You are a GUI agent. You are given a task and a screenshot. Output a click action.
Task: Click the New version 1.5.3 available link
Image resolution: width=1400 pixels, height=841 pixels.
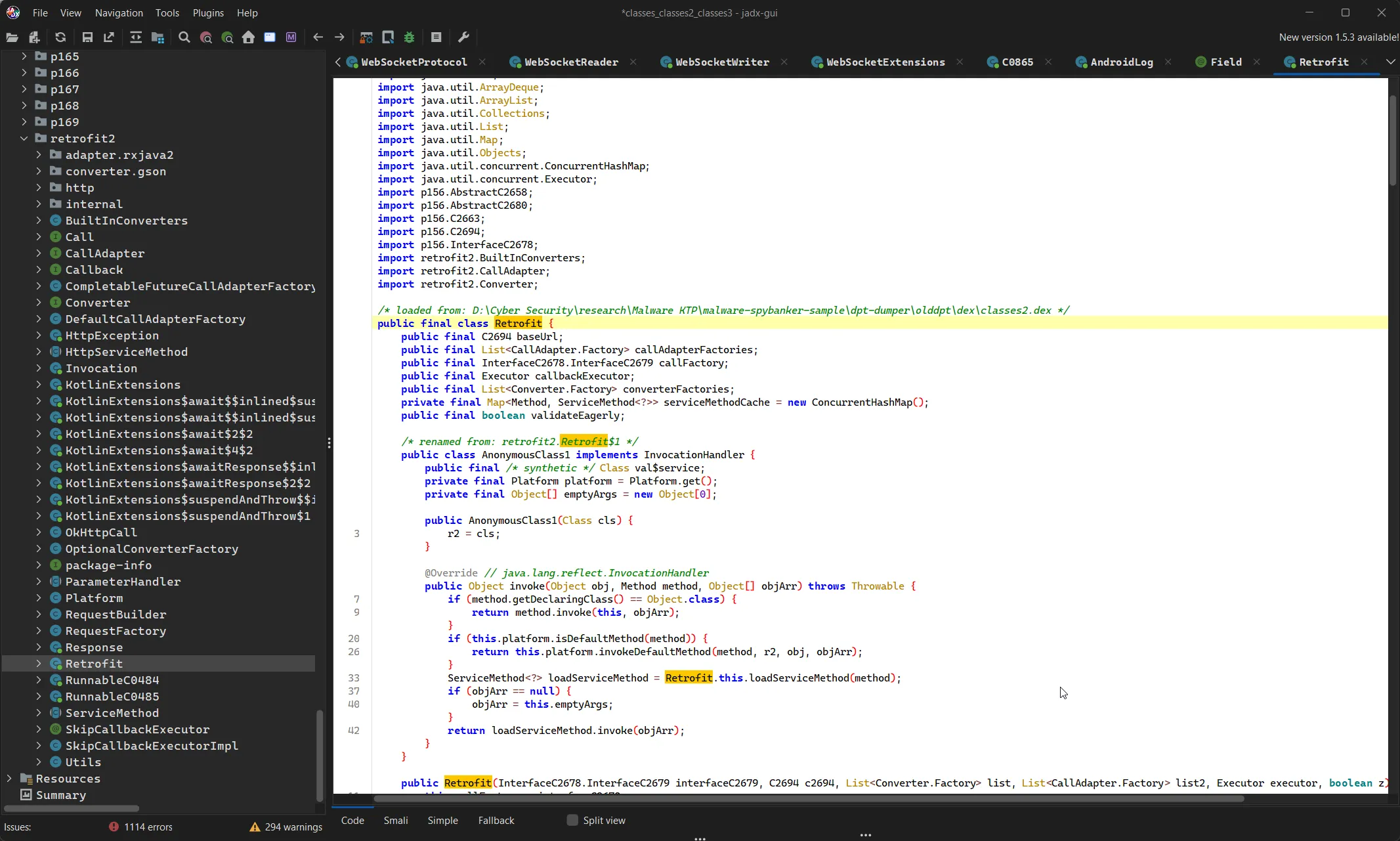[x=1338, y=37]
